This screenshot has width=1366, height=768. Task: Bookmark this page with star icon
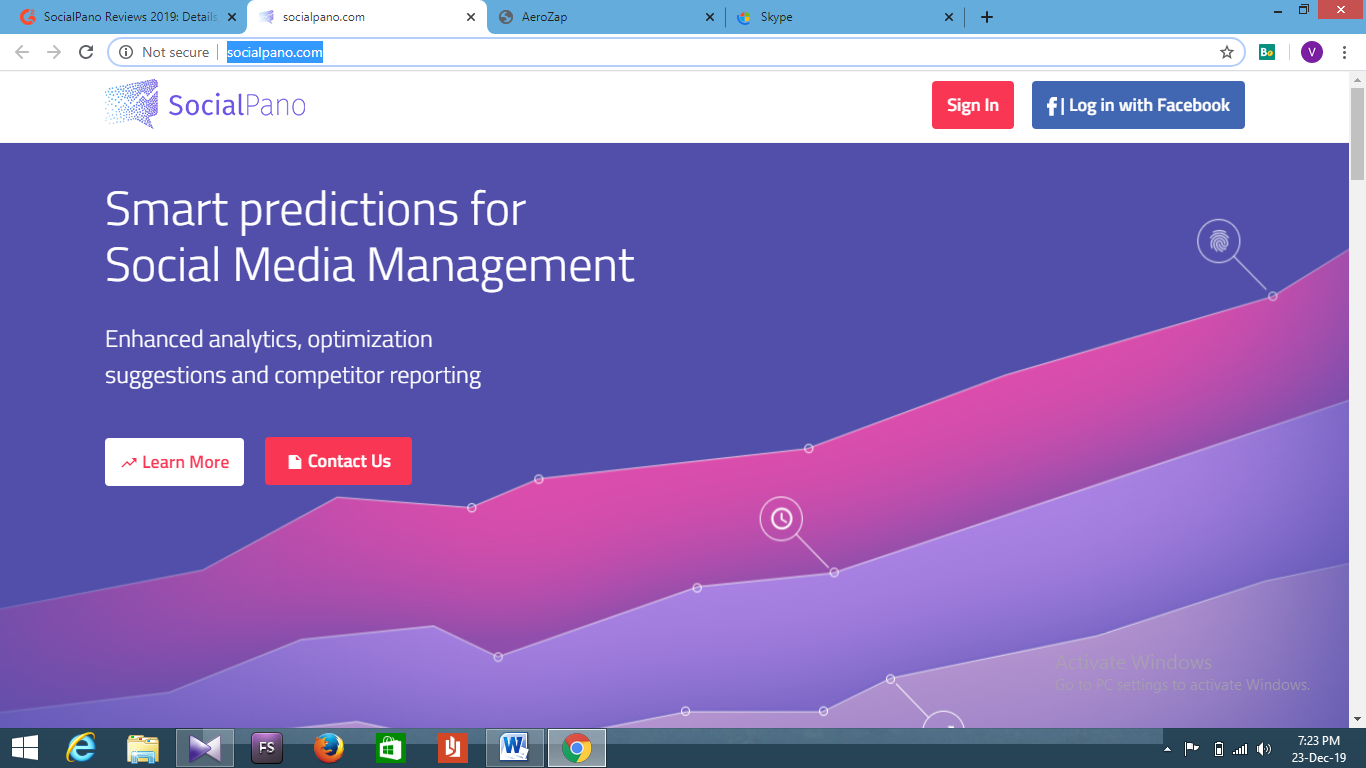(x=1227, y=52)
